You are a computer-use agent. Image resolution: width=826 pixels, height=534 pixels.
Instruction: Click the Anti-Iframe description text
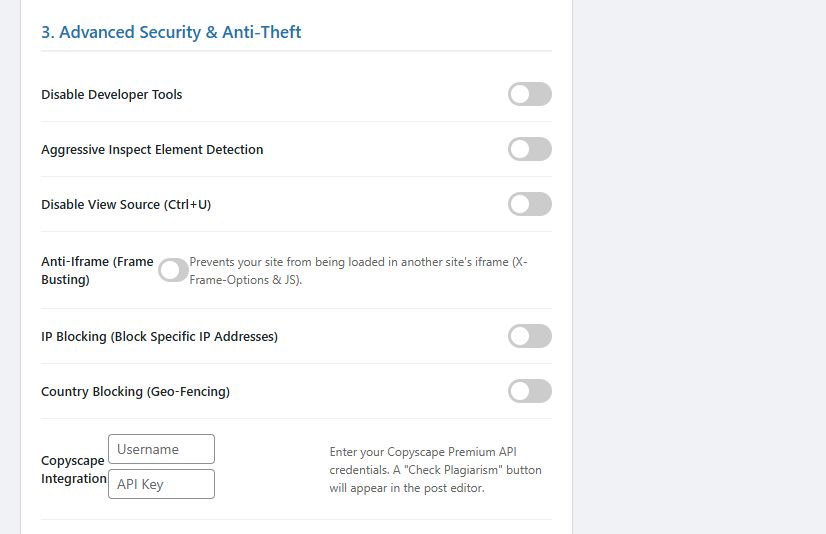[x=358, y=271]
